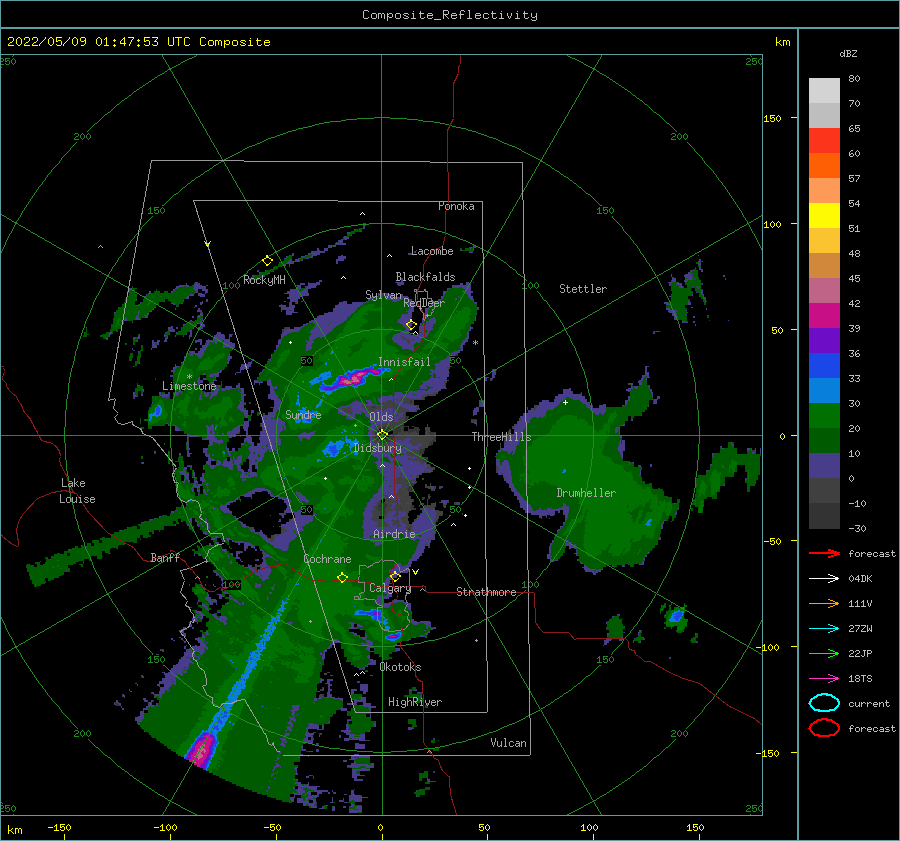Click the Limestone label

189,386
